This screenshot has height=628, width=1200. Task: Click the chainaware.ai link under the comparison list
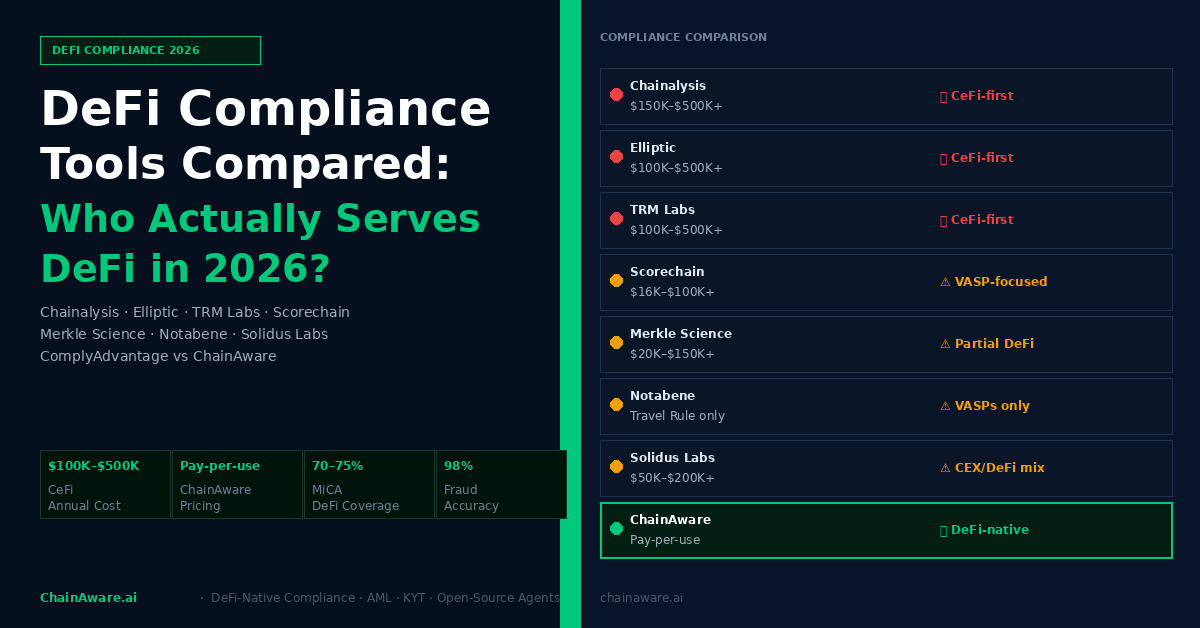pyautogui.click(x=641, y=598)
